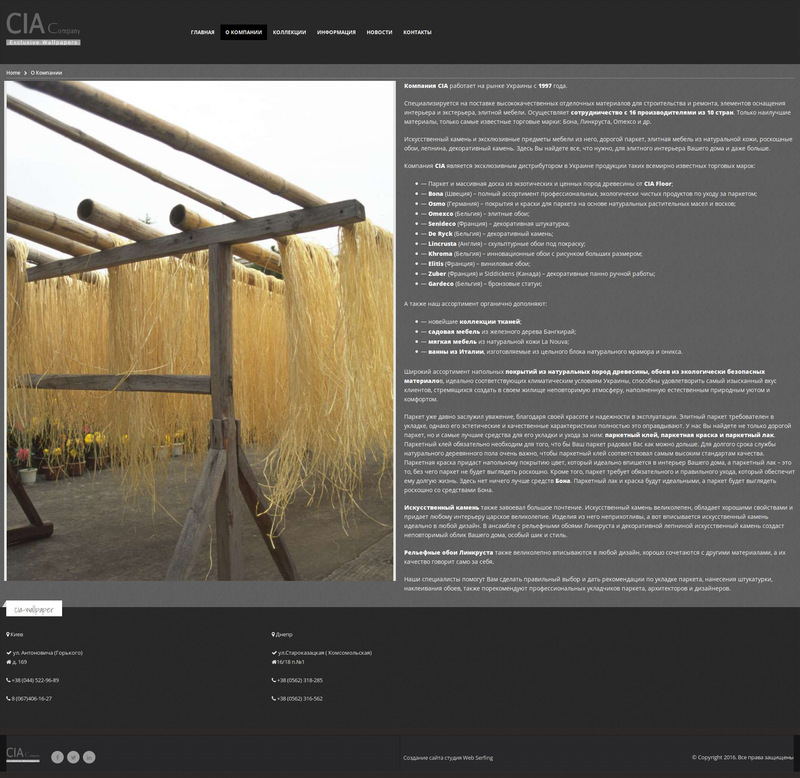This screenshot has height=778, width=800.
Task: Click the Omexco (Бельгия) list entry
Action: [x=476, y=214]
